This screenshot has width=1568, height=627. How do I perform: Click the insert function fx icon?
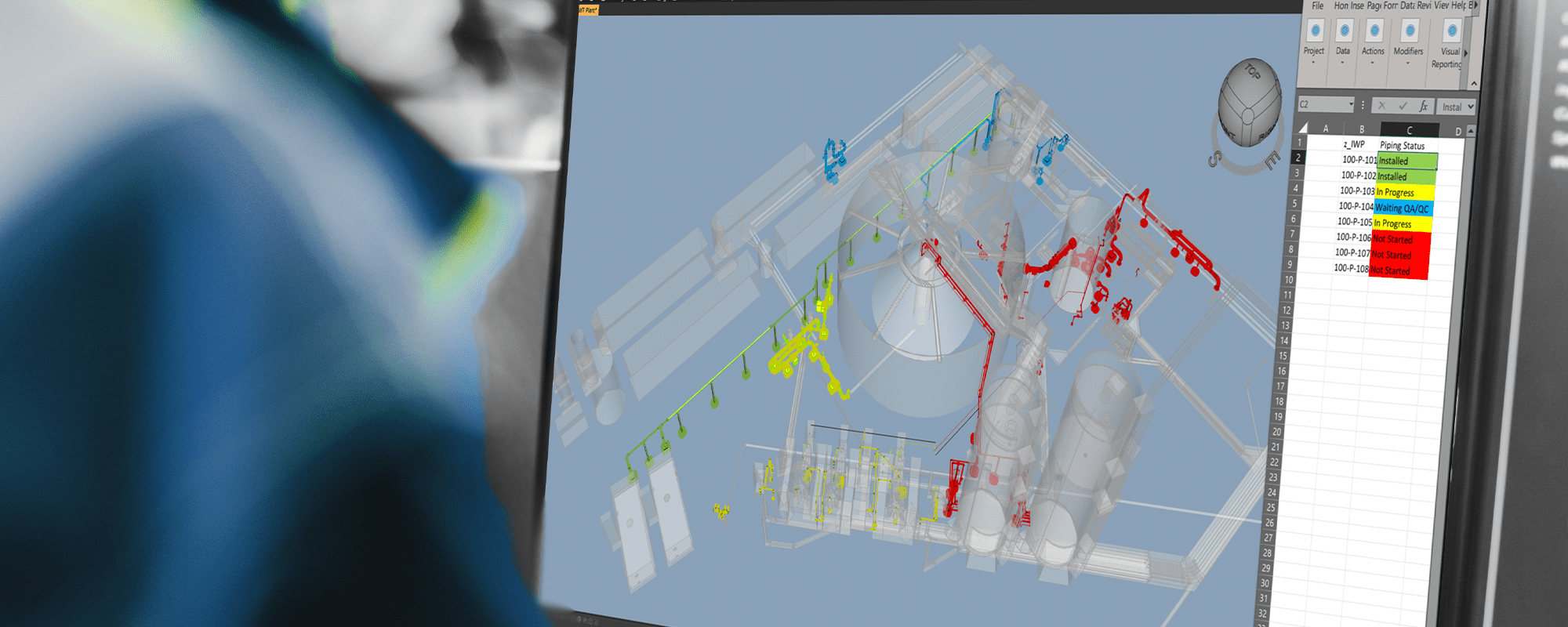click(1424, 106)
